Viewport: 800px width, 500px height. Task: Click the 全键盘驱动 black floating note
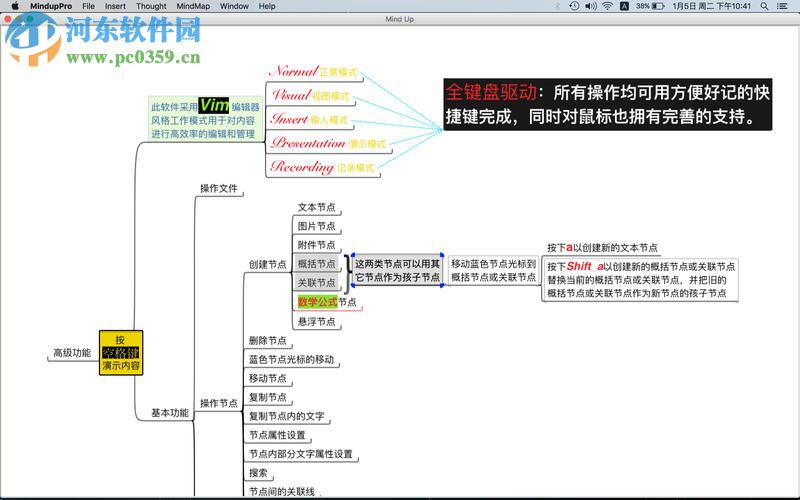607,105
